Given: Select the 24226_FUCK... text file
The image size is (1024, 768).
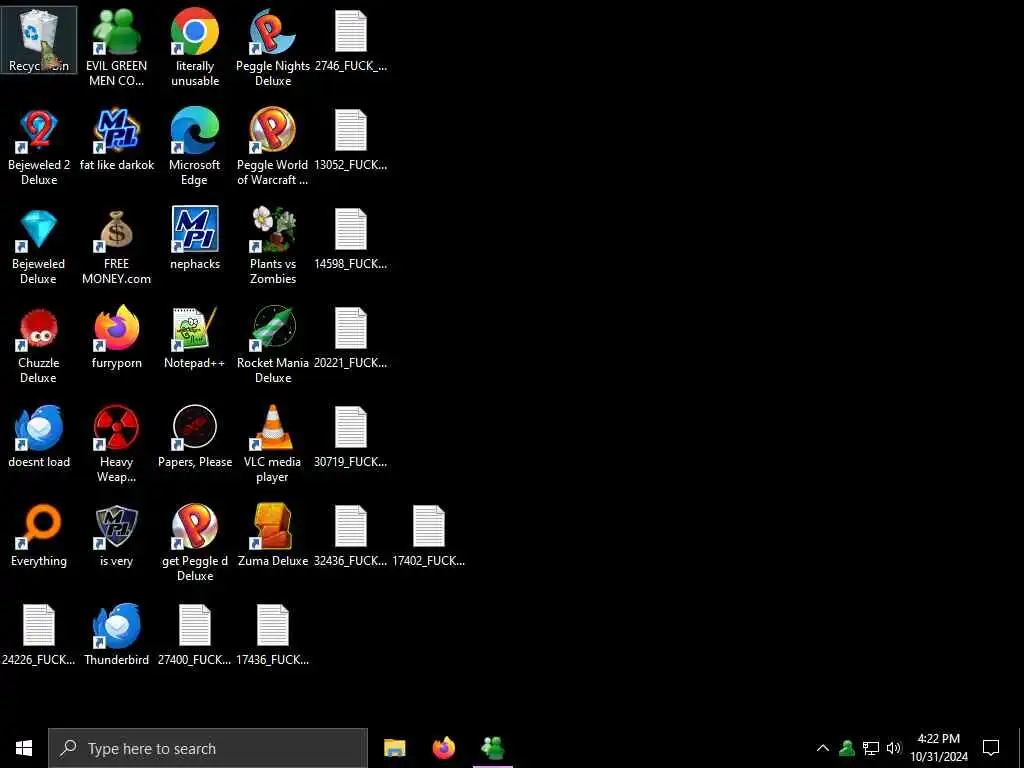Looking at the screenshot, I should (x=39, y=635).
